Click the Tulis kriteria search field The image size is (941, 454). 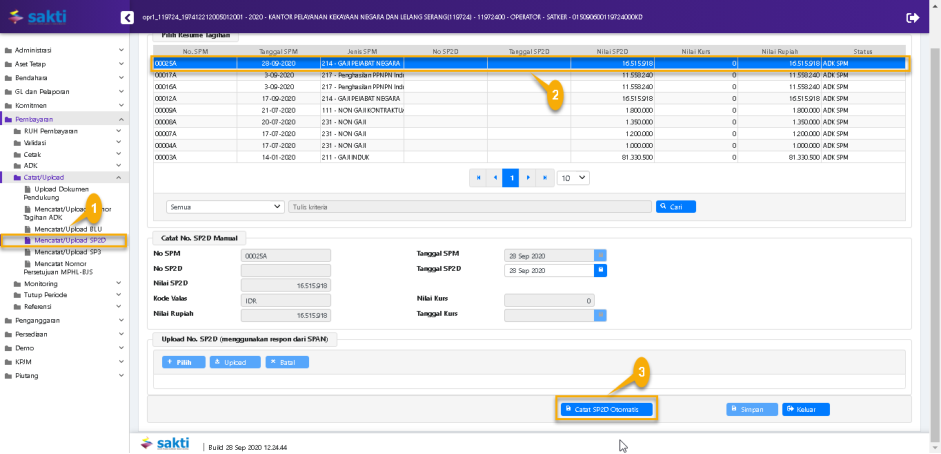(468, 207)
